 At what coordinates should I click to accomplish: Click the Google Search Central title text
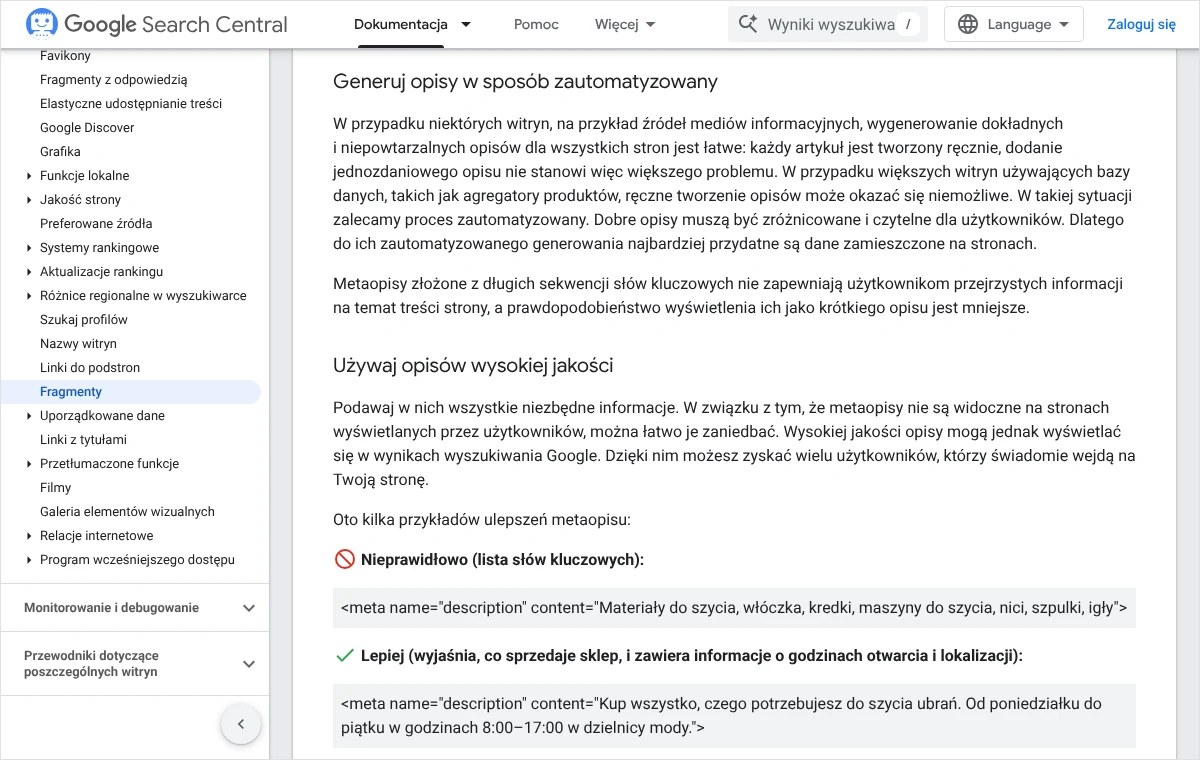coord(176,24)
